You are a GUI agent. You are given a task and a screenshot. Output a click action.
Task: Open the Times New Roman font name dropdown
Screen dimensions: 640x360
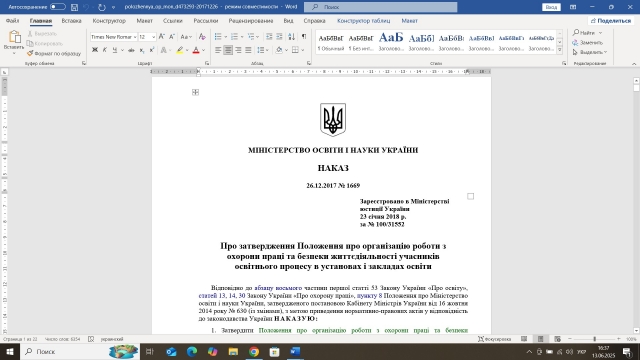click(135, 37)
